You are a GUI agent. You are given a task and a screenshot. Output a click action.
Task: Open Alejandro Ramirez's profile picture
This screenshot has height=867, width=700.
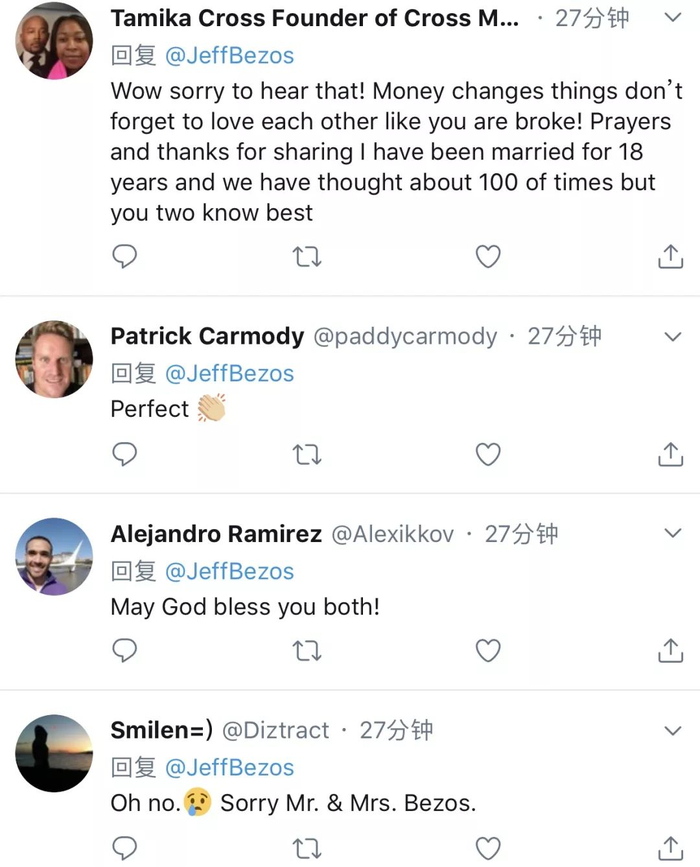pyautogui.click(x=55, y=557)
